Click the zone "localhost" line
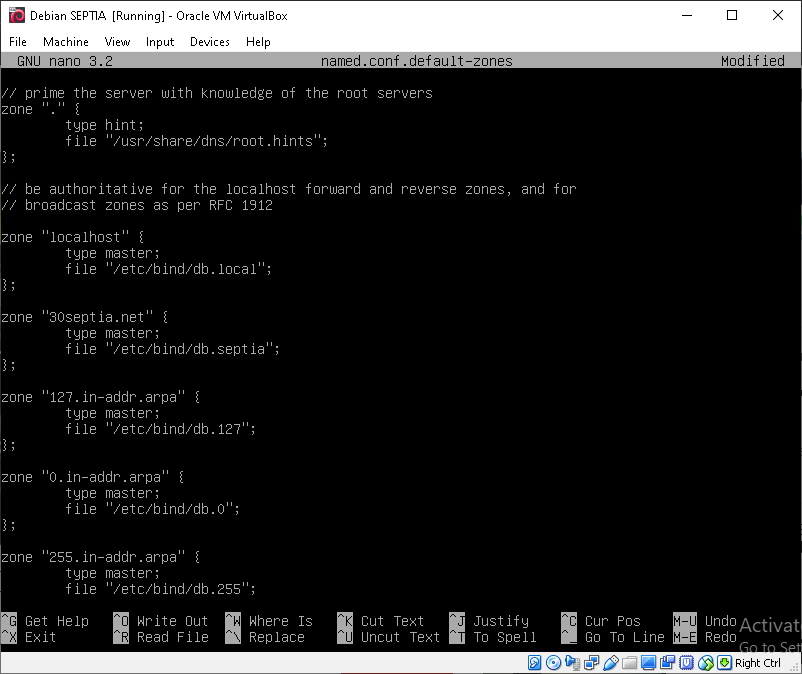Screen dimensions: 802x674 click(x=73, y=237)
